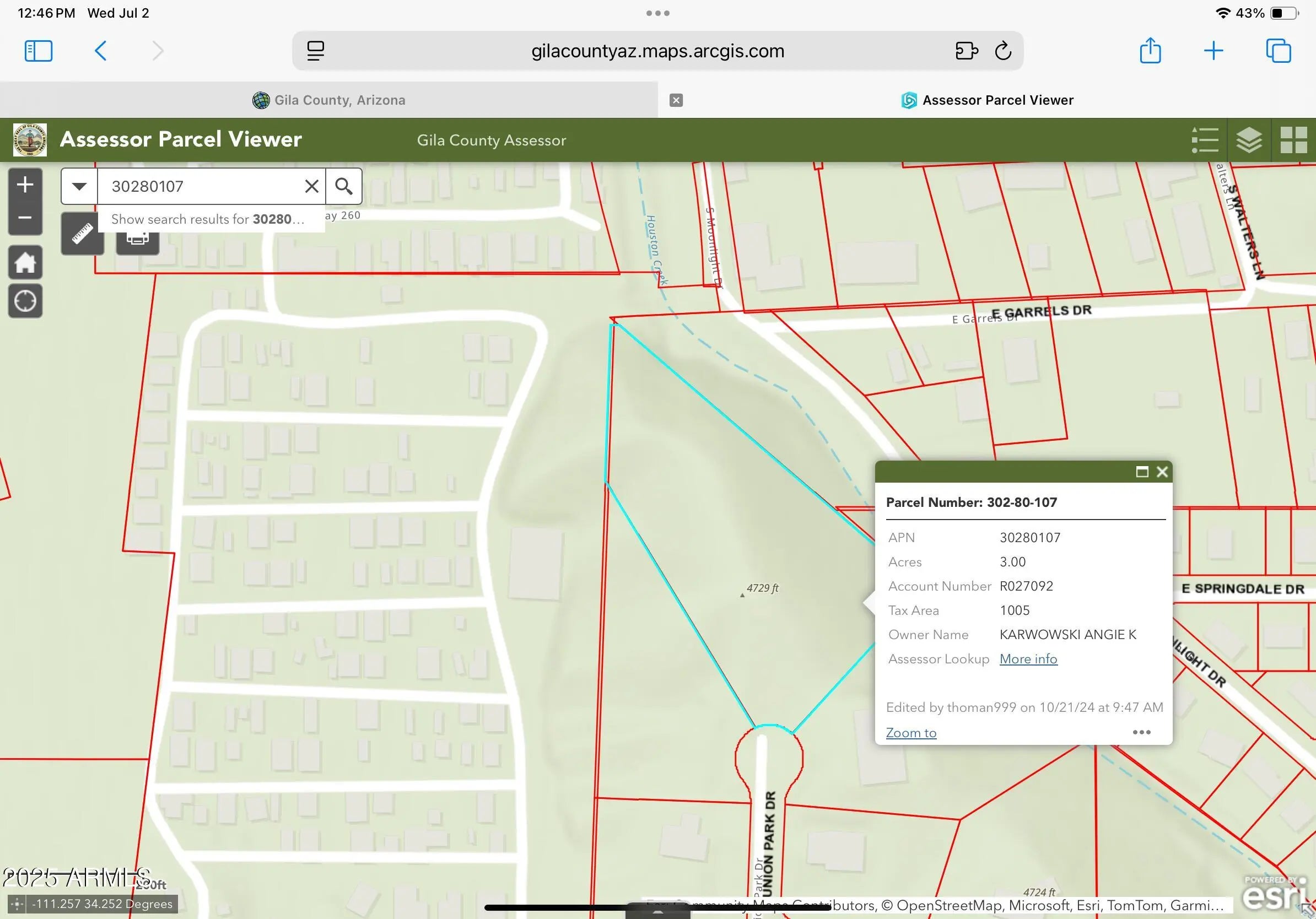Image resolution: width=1316 pixels, height=919 pixels.
Task: Click the 'Zoom to' link
Action: pyautogui.click(x=911, y=733)
